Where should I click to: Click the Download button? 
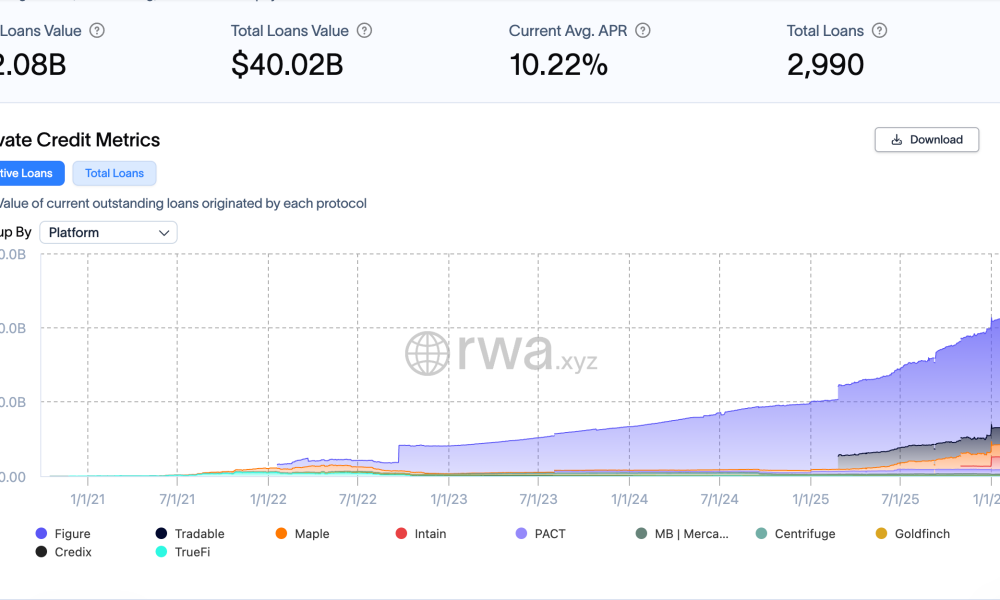tap(926, 139)
